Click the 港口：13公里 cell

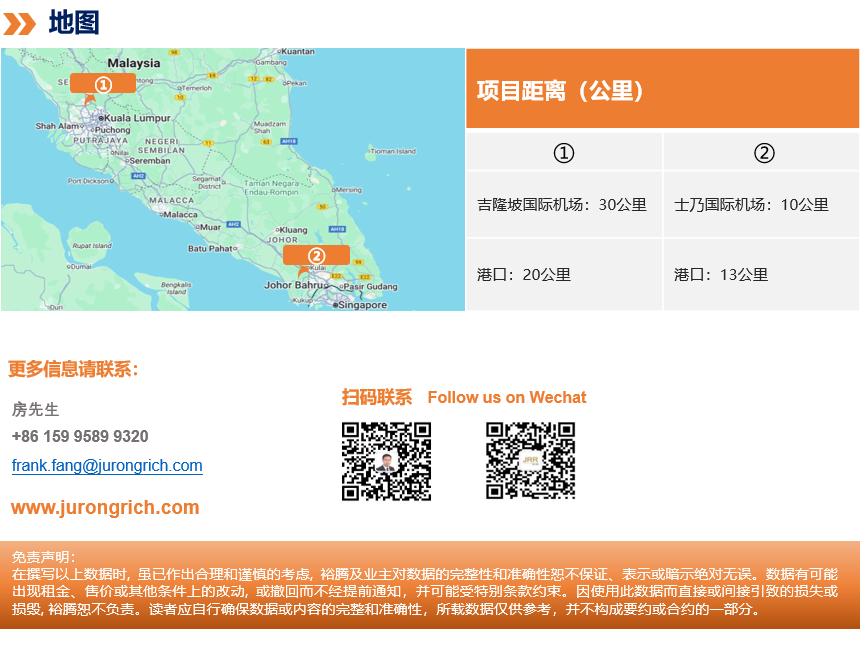point(721,275)
